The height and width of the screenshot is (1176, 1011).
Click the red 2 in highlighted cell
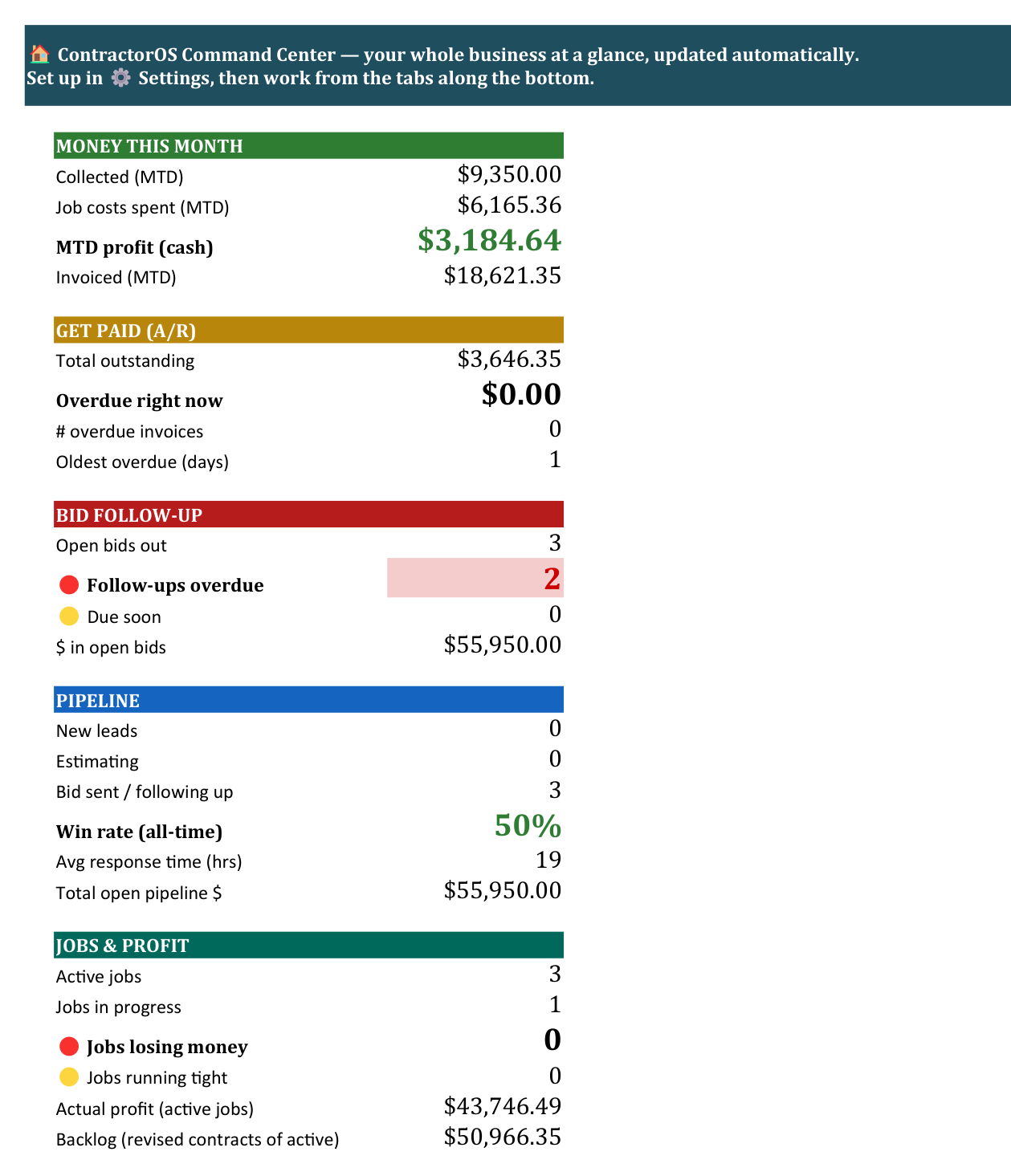pos(552,578)
